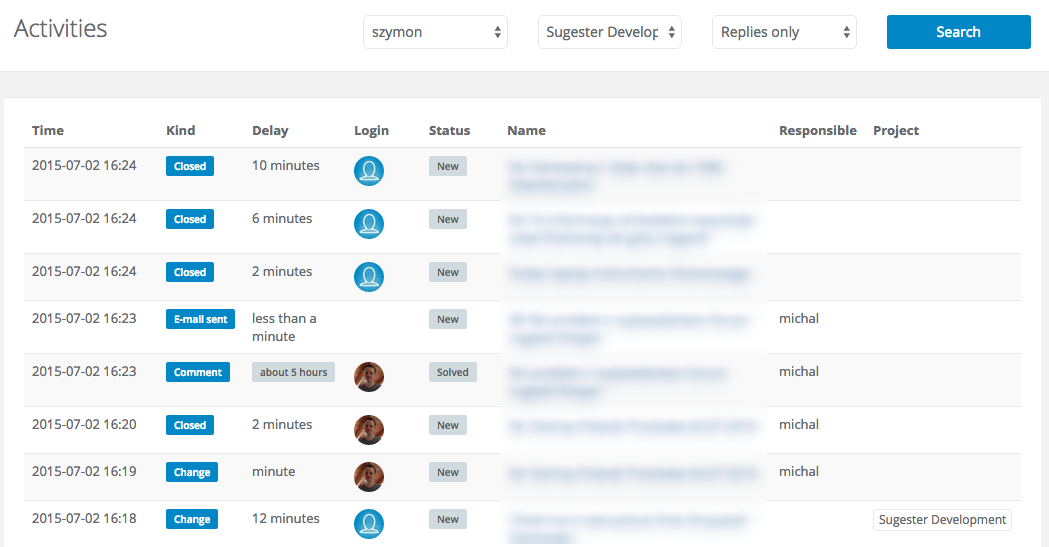The image size is (1049, 547).
Task: Open the Replies only filter dropdown
Action: (x=784, y=32)
